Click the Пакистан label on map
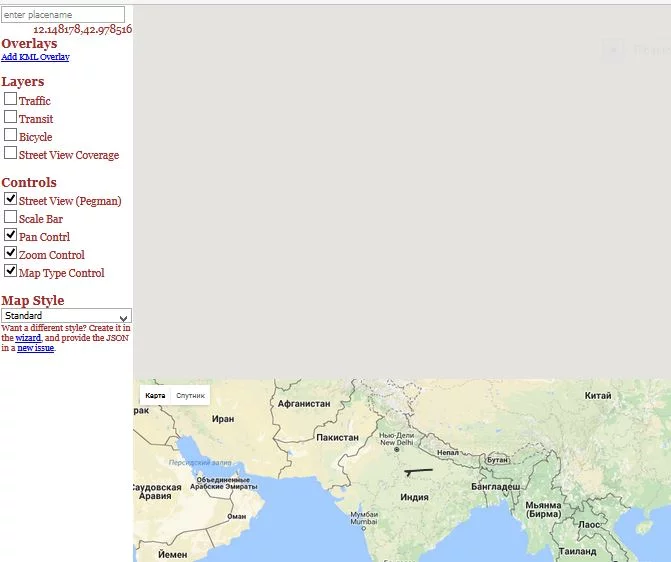This screenshot has height=562, width=671. click(x=337, y=437)
